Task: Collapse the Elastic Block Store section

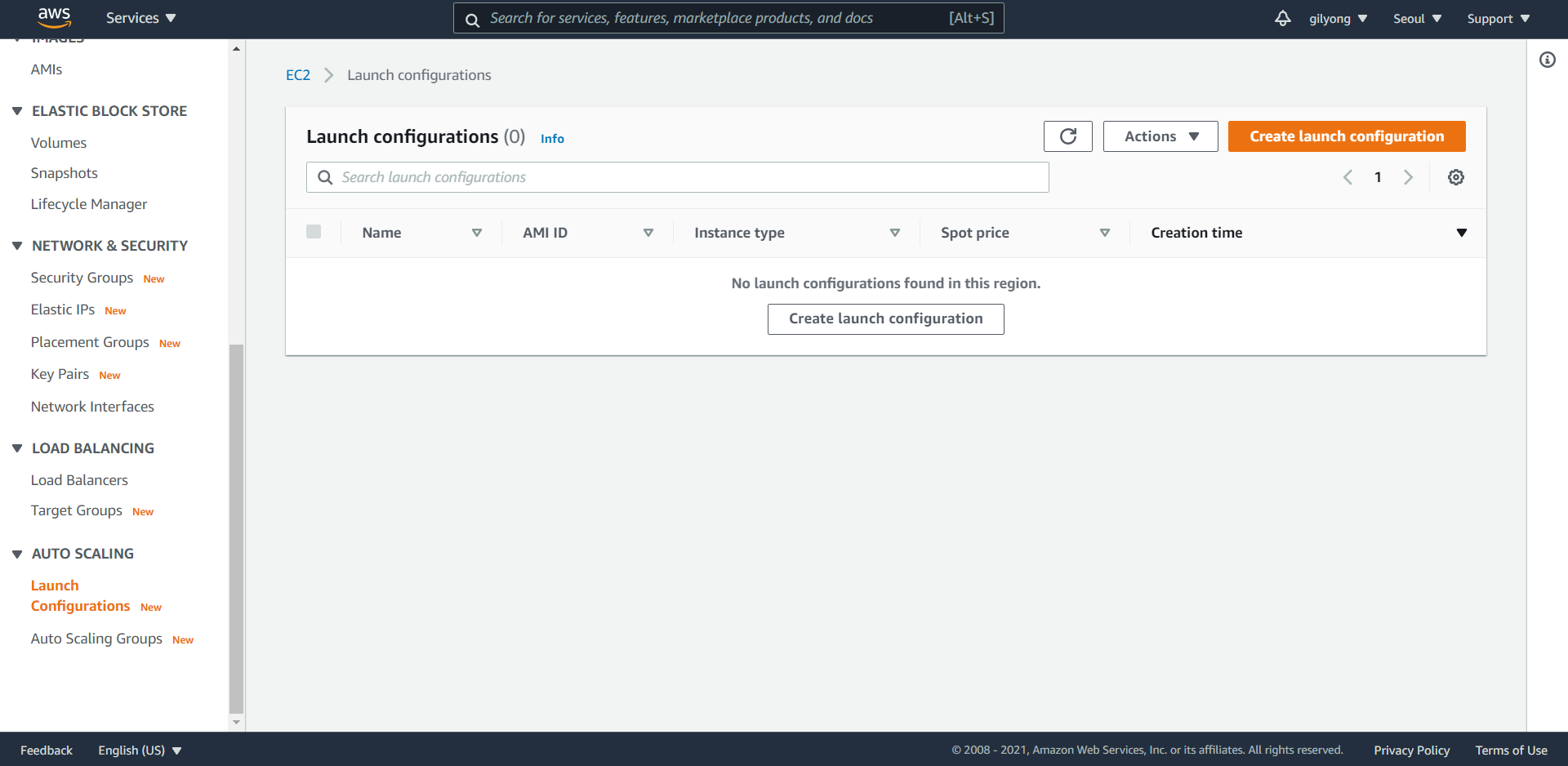Action: point(17,111)
